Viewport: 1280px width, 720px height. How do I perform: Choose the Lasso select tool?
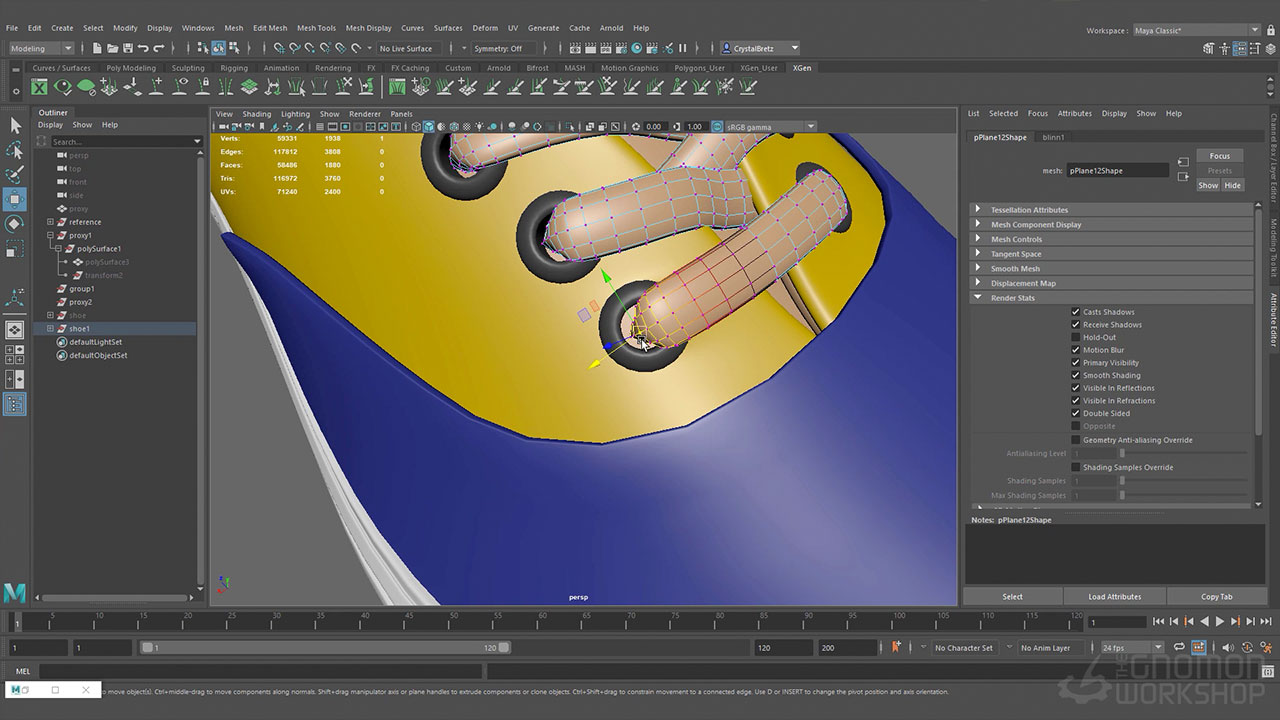tap(15, 150)
